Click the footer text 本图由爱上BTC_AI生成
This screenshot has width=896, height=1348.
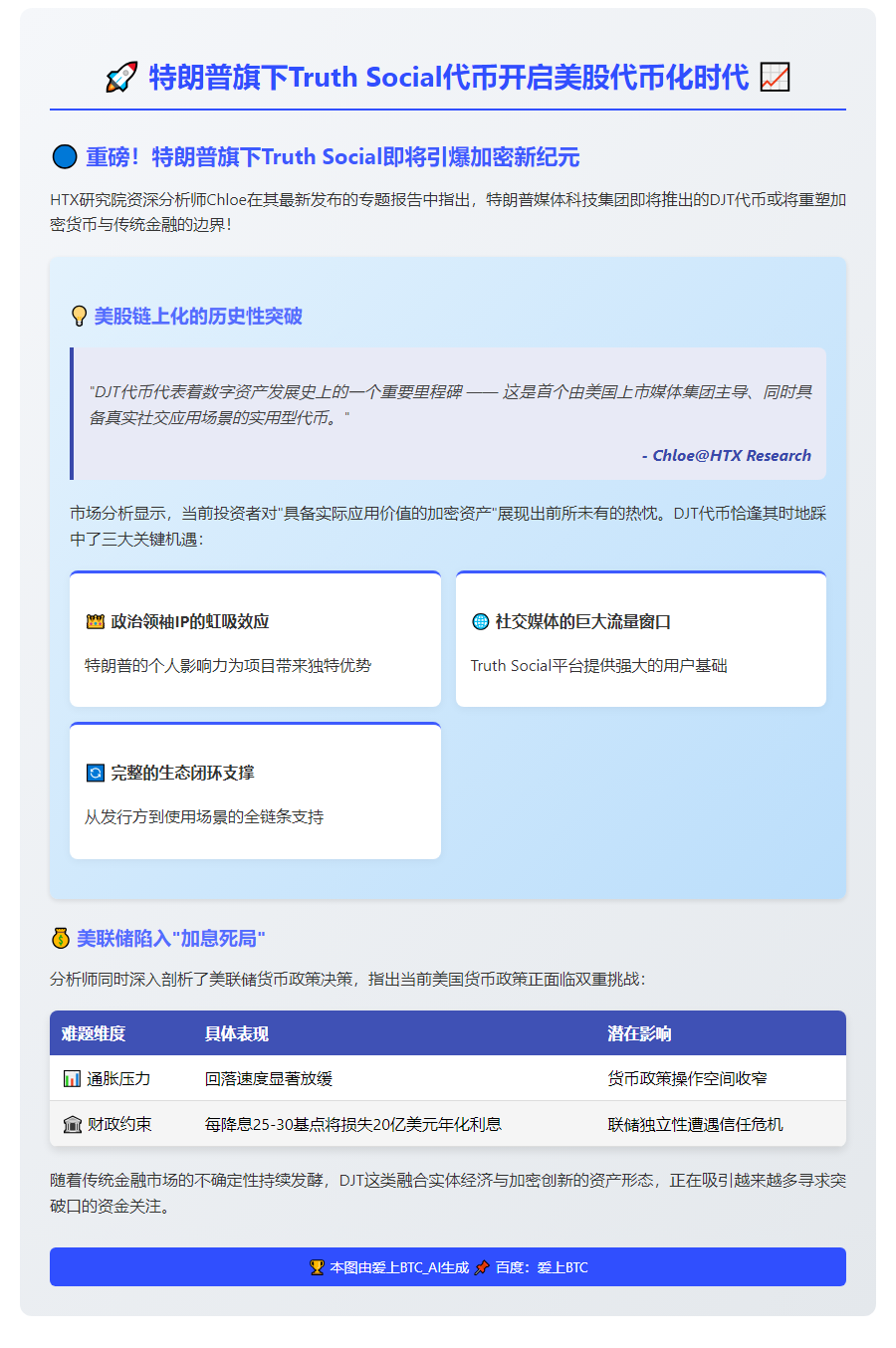pyautogui.click(x=399, y=1267)
